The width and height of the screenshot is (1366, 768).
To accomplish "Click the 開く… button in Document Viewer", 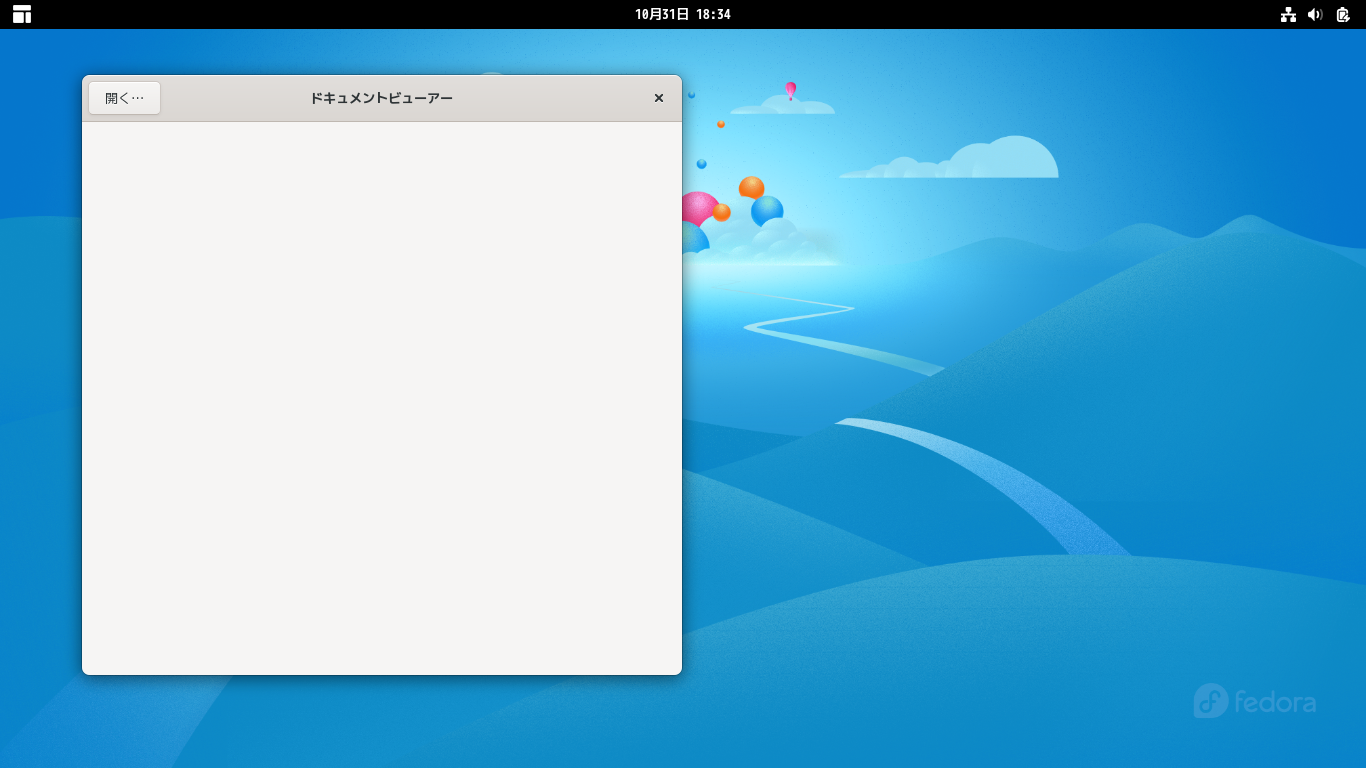I will [124, 98].
